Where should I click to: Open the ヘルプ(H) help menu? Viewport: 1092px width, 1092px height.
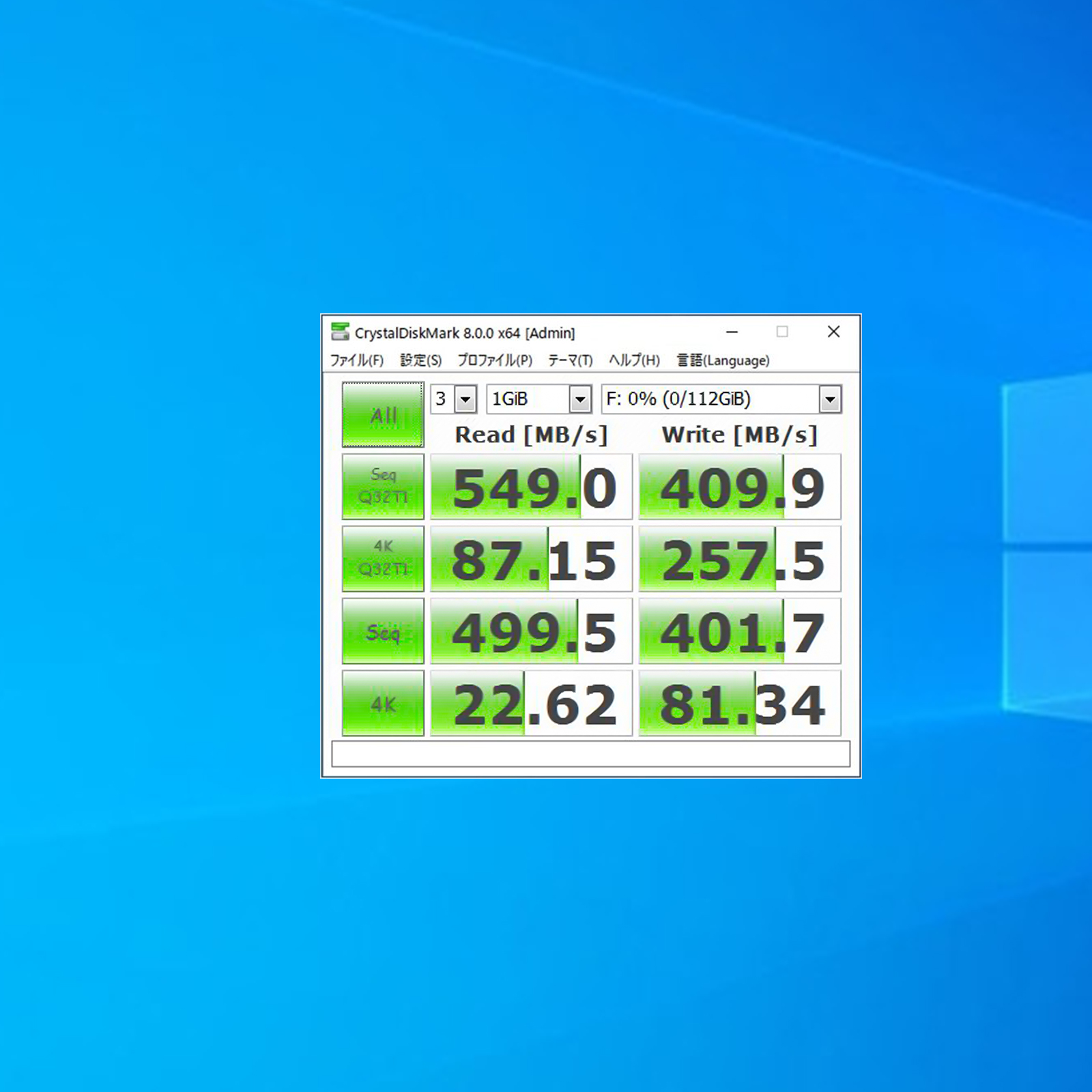634,360
